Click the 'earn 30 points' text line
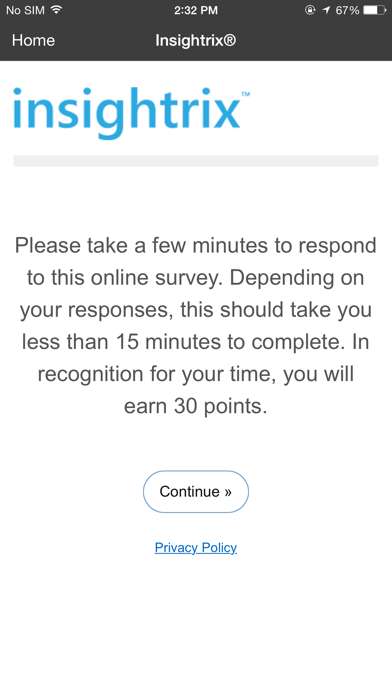Viewport: 392px width, 696px height. click(196, 406)
